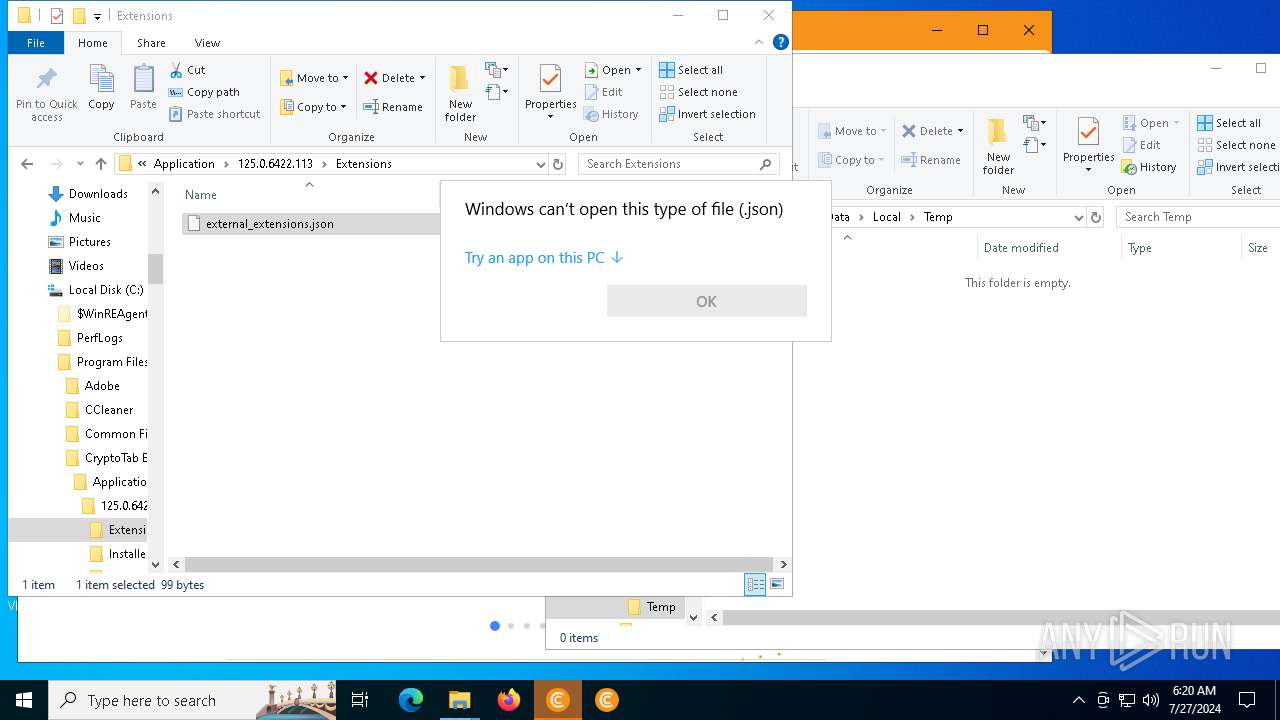Click Date modified column in Temp window
Screen dimensions: 1280x720
click(1021, 248)
